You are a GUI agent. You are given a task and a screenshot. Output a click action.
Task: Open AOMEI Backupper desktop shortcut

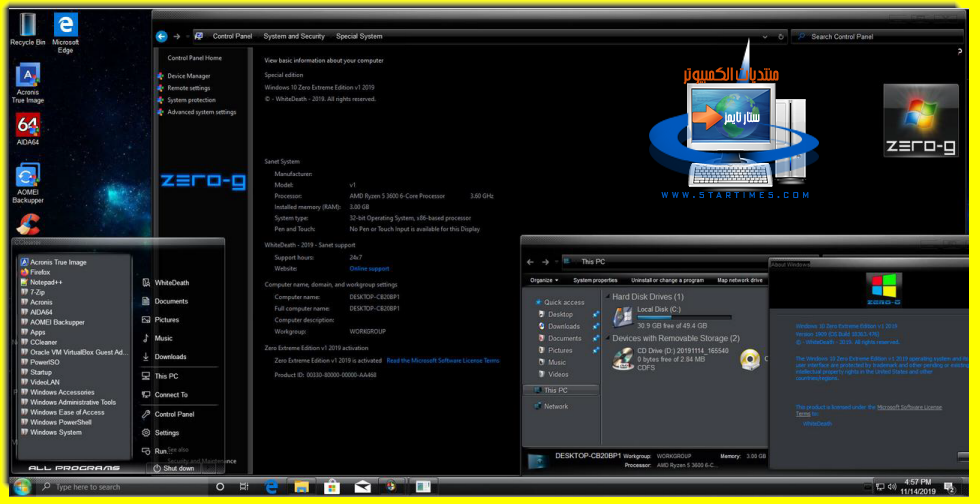[28, 183]
